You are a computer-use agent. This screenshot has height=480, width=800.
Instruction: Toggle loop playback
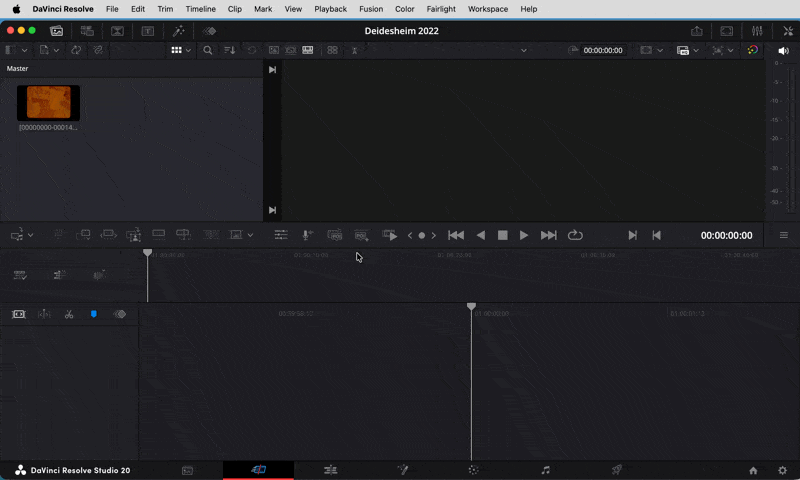[575, 235]
